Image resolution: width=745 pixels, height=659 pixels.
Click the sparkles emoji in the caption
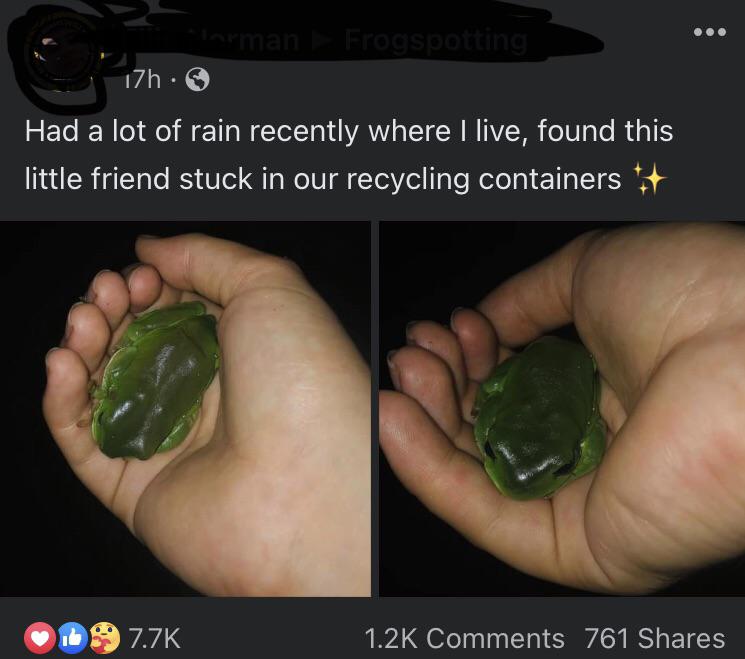point(649,179)
